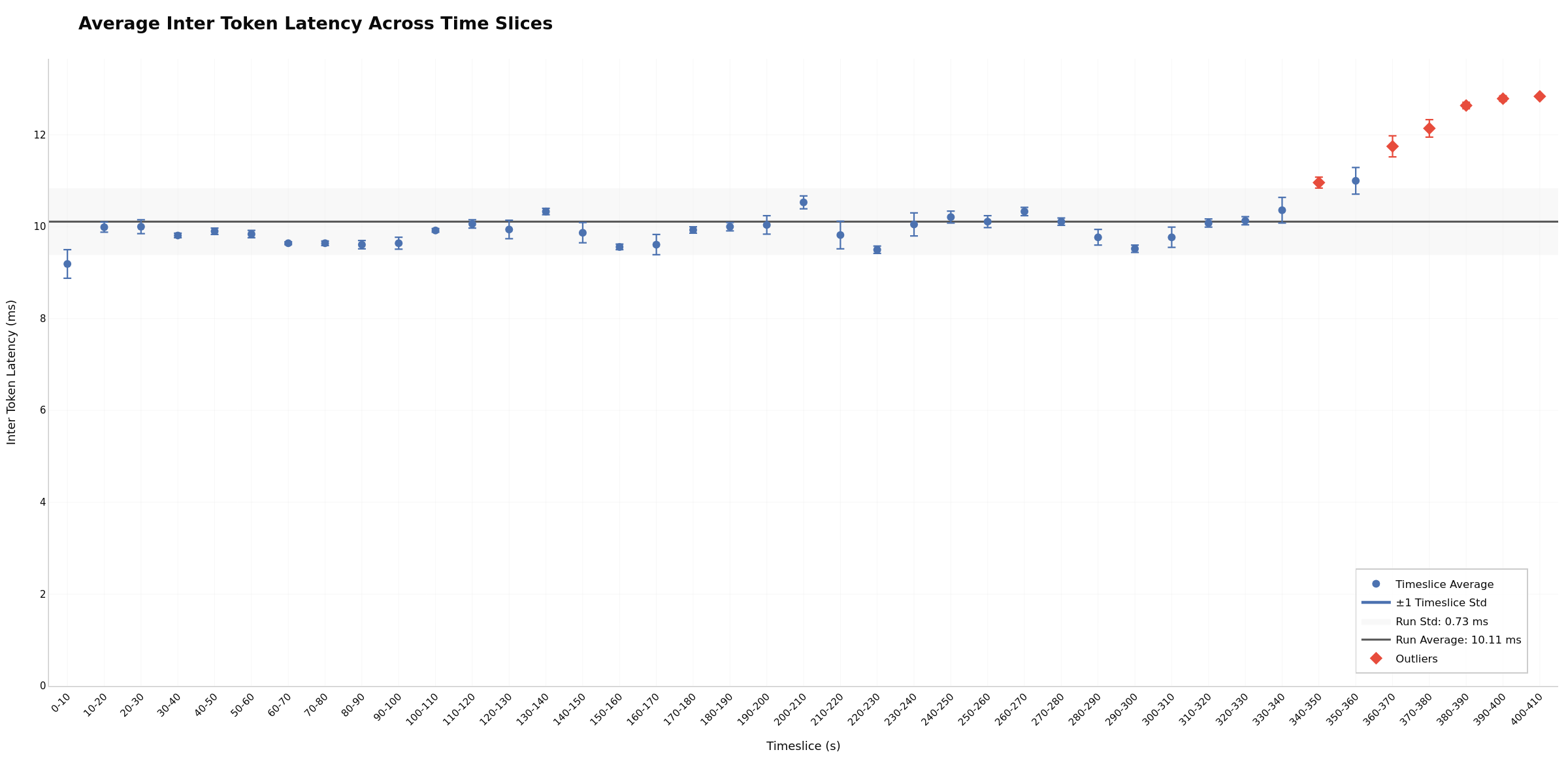Click the horizontal run average line
This screenshot has width=1568, height=784.
click(392, 221)
